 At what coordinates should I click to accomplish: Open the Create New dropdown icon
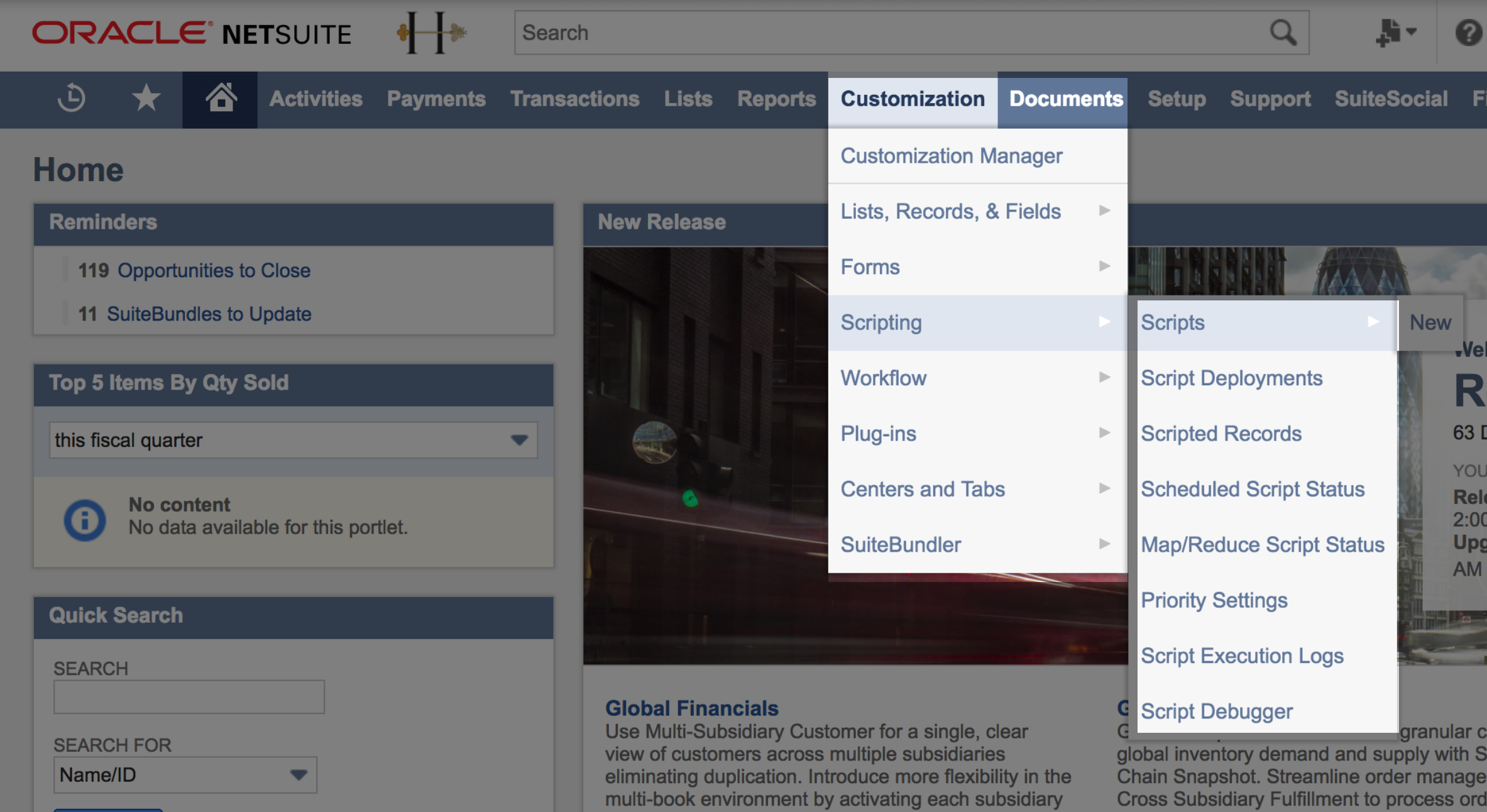click(x=1395, y=32)
